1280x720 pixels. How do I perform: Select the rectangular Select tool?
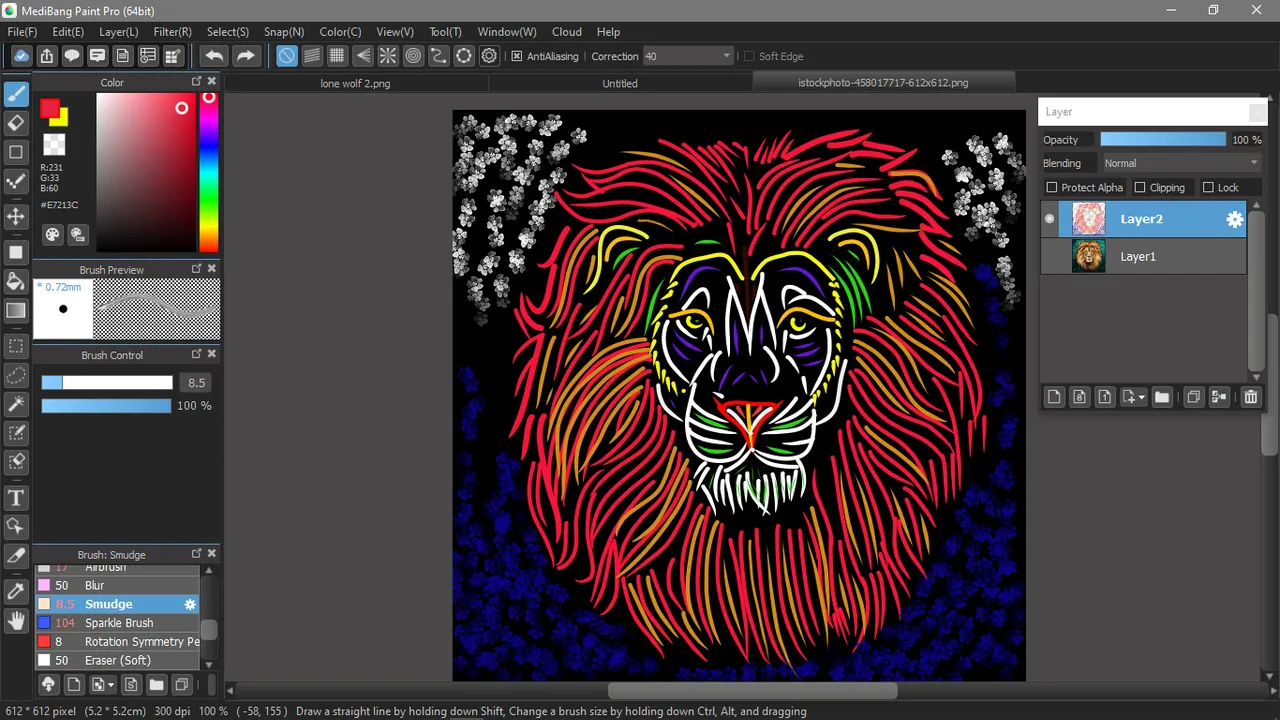click(x=16, y=346)
